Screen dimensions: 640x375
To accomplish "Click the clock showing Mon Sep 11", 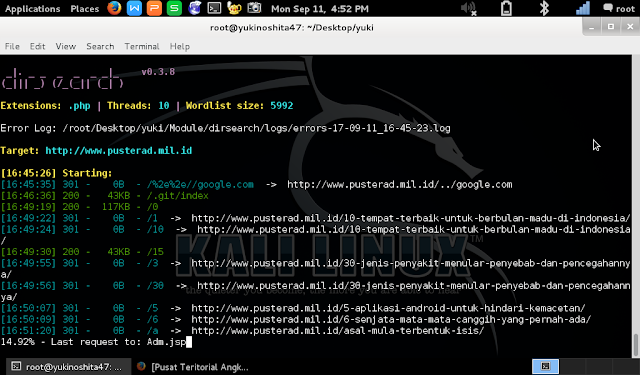I will 320,9.
